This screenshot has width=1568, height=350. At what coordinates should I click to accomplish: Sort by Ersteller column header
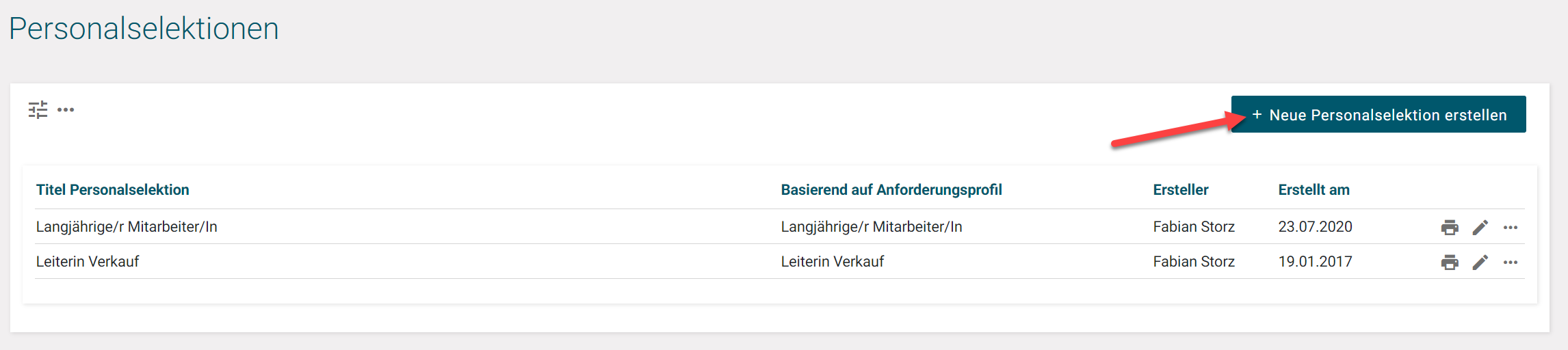tap(1181, 190)
